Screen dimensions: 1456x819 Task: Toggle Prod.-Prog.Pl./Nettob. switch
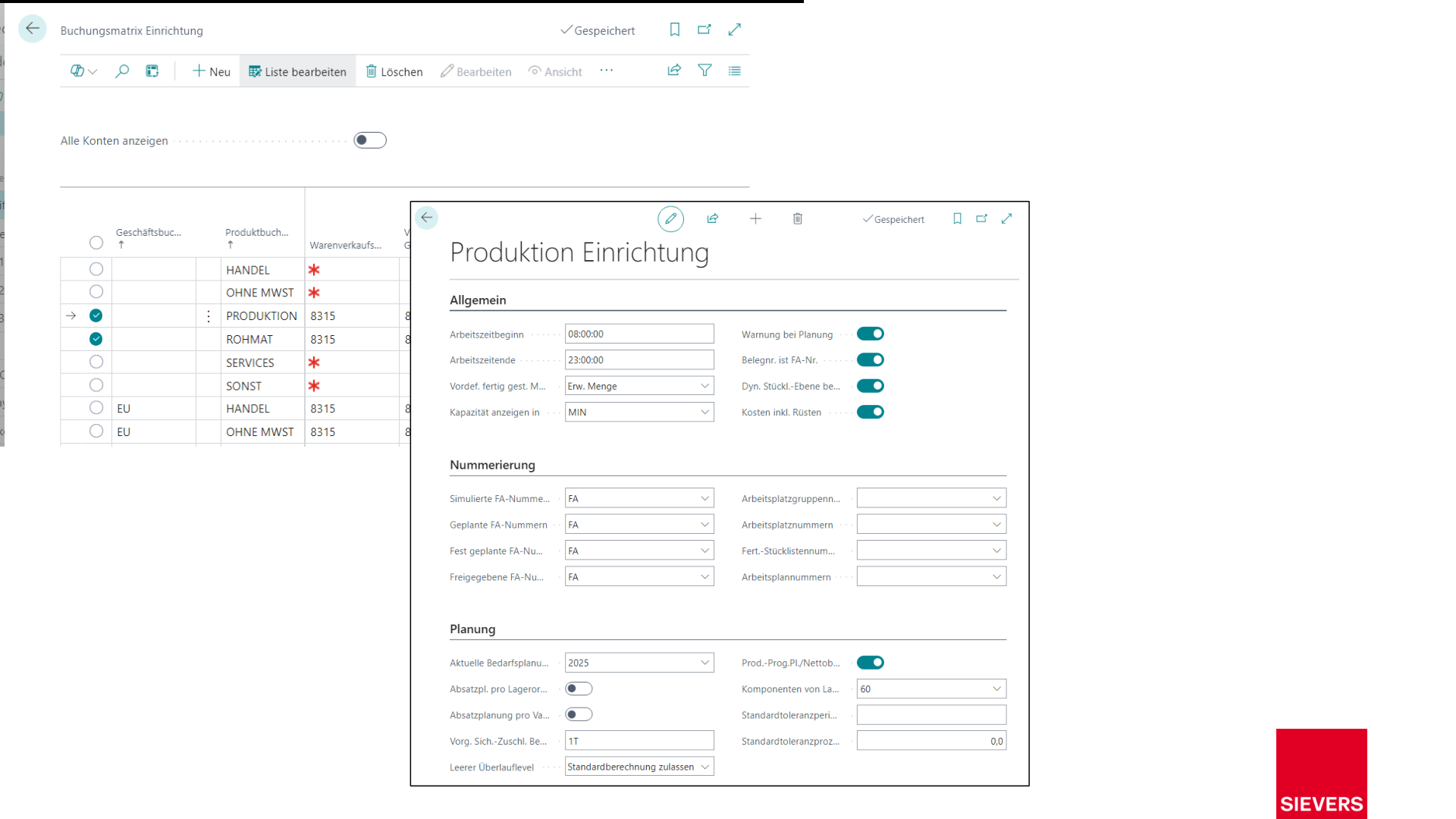(871, 663)
